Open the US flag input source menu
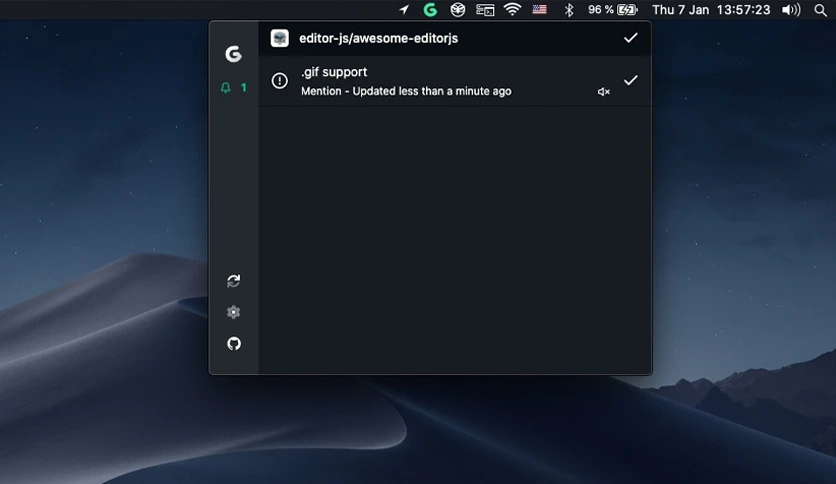836x484 pixels. pos(540,9)
